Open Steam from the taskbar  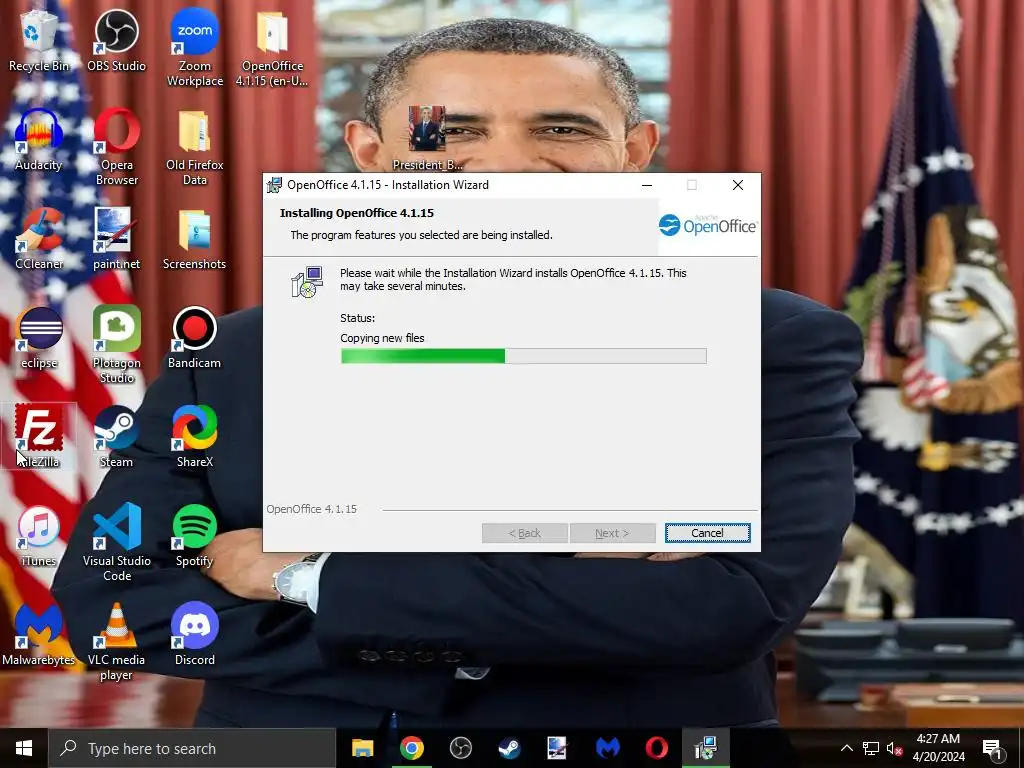click(x=509, y=748)
